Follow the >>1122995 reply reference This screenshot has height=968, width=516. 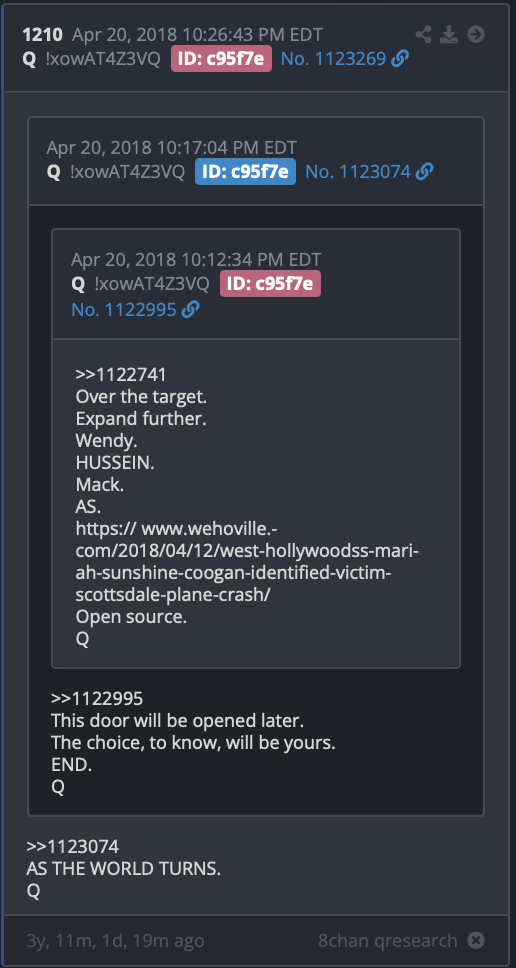click(97, 699)
